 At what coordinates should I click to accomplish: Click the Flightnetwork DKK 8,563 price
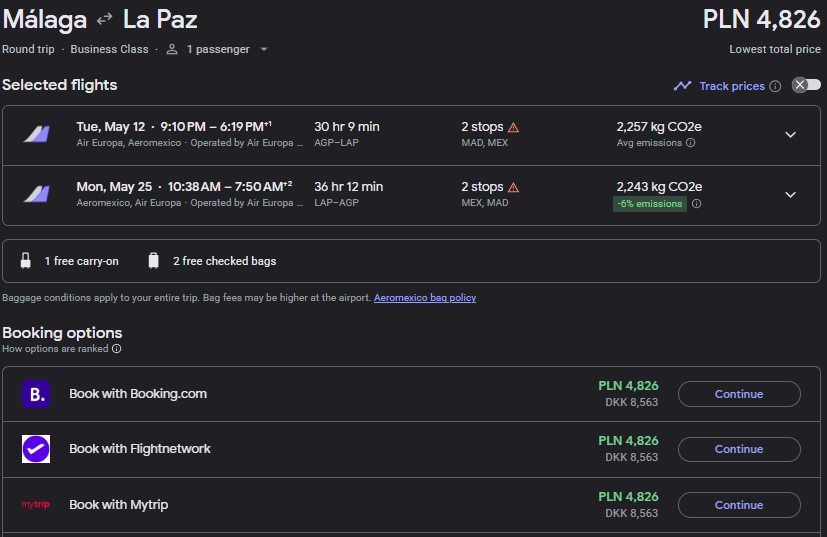[631, 457]
